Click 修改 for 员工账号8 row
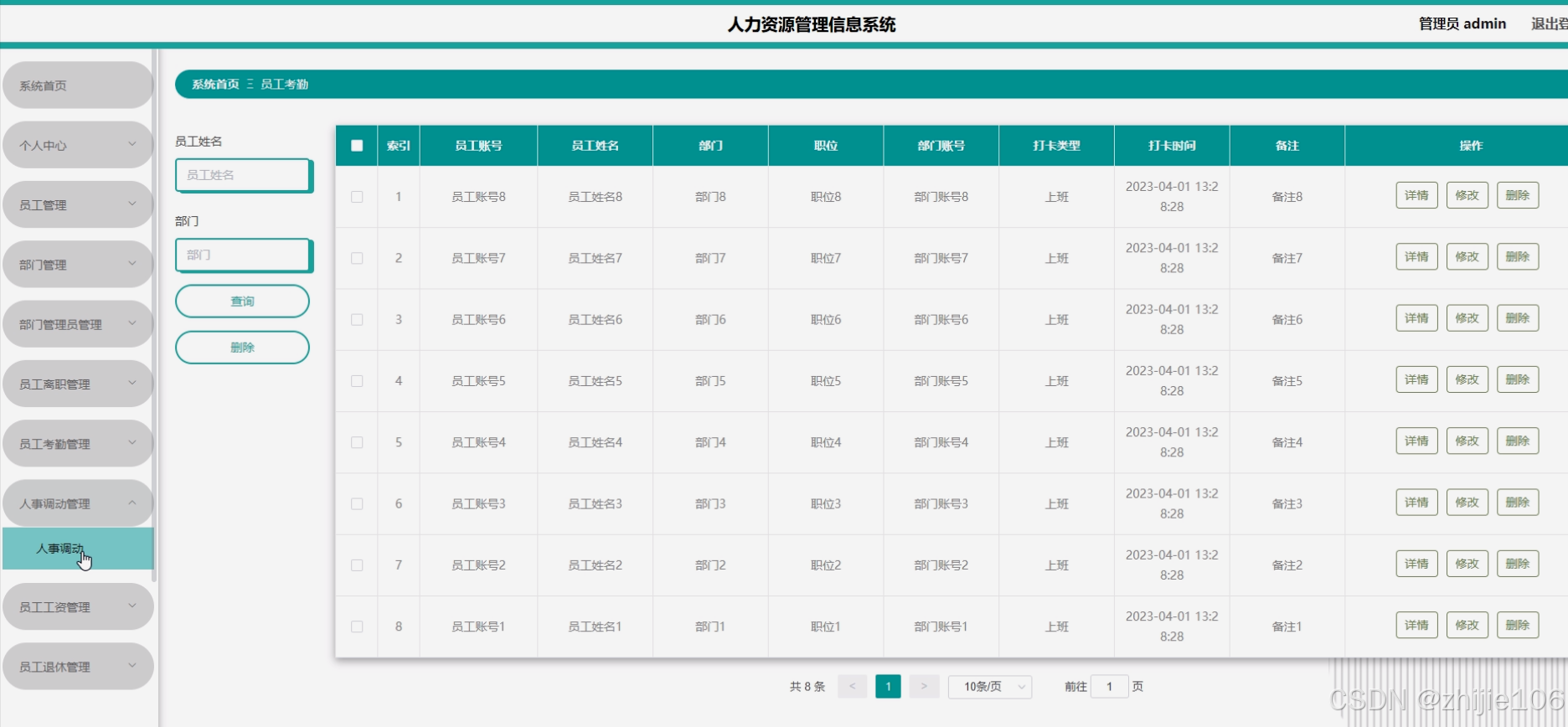This screenshot has height=727, width=1568. pyautogui.click(x=1467, y=195)
